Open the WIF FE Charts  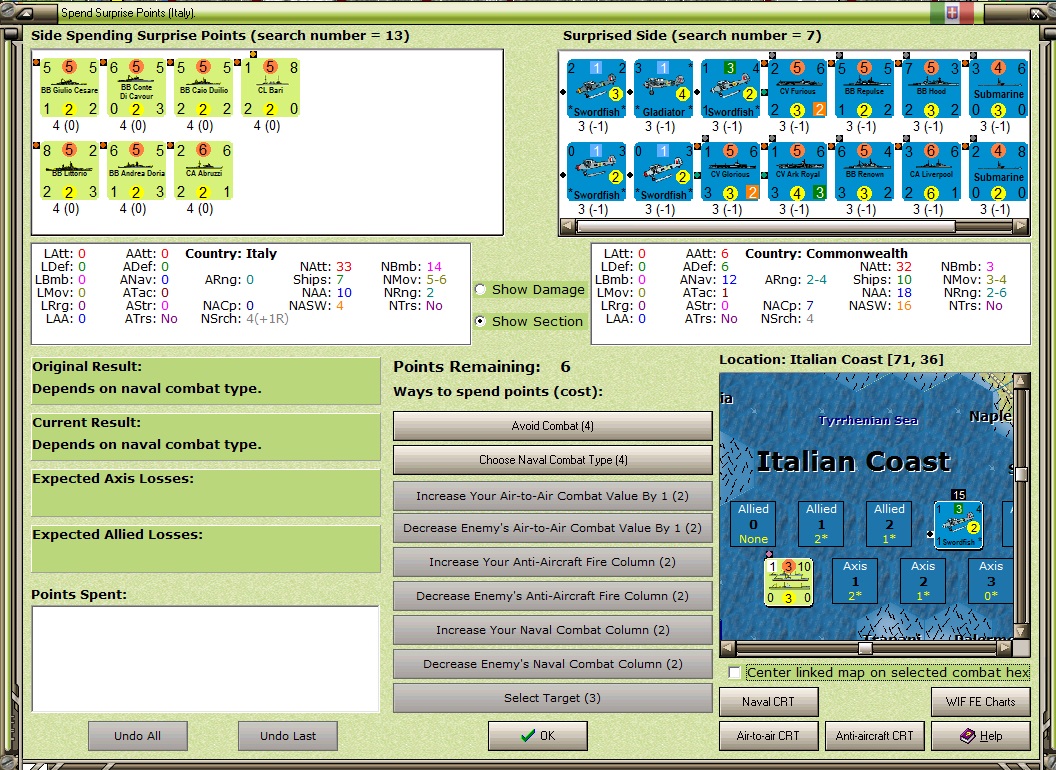(x=981, y=702)
